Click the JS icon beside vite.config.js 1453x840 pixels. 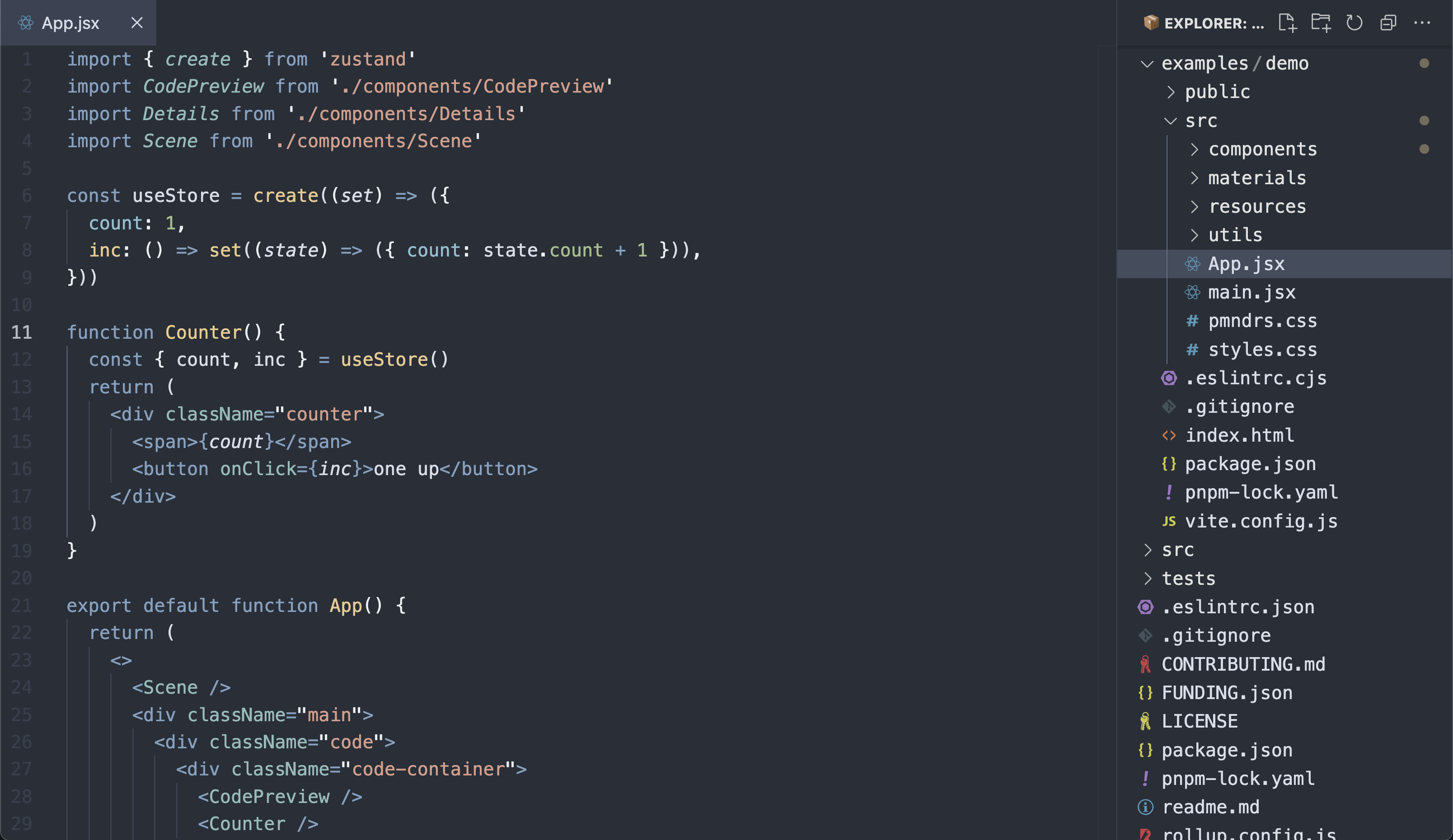tap(1169, 521)
